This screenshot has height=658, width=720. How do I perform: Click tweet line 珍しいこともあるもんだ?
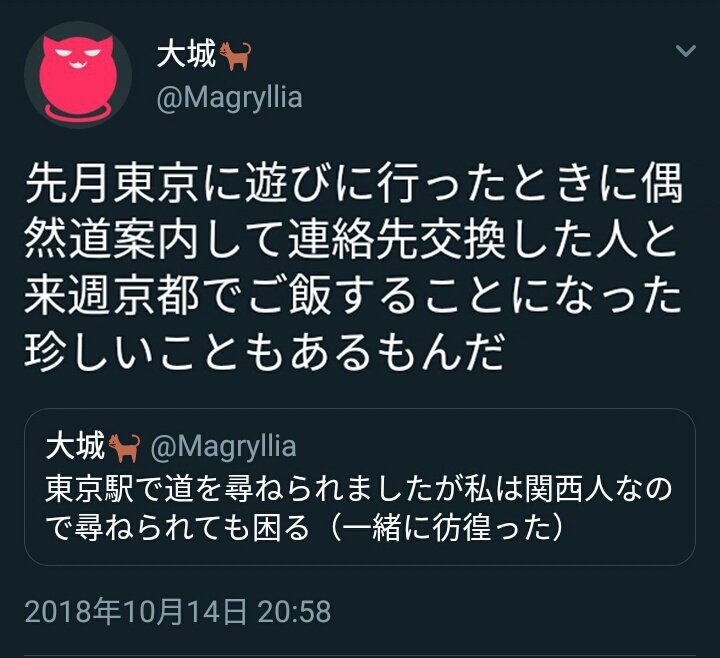[x=264, y=352]
